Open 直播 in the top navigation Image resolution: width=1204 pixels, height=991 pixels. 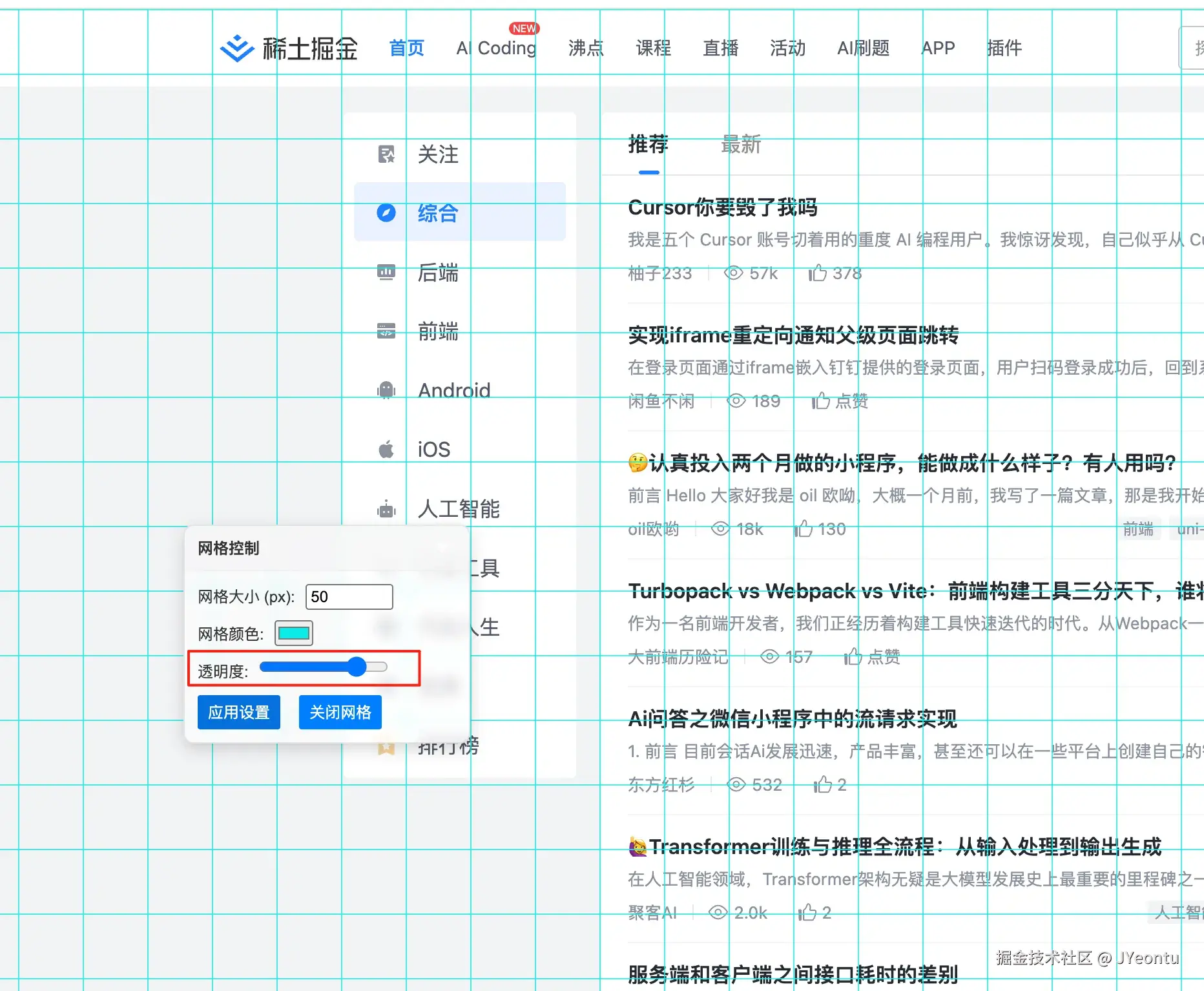pyautogui.click(x=721, y=48)
